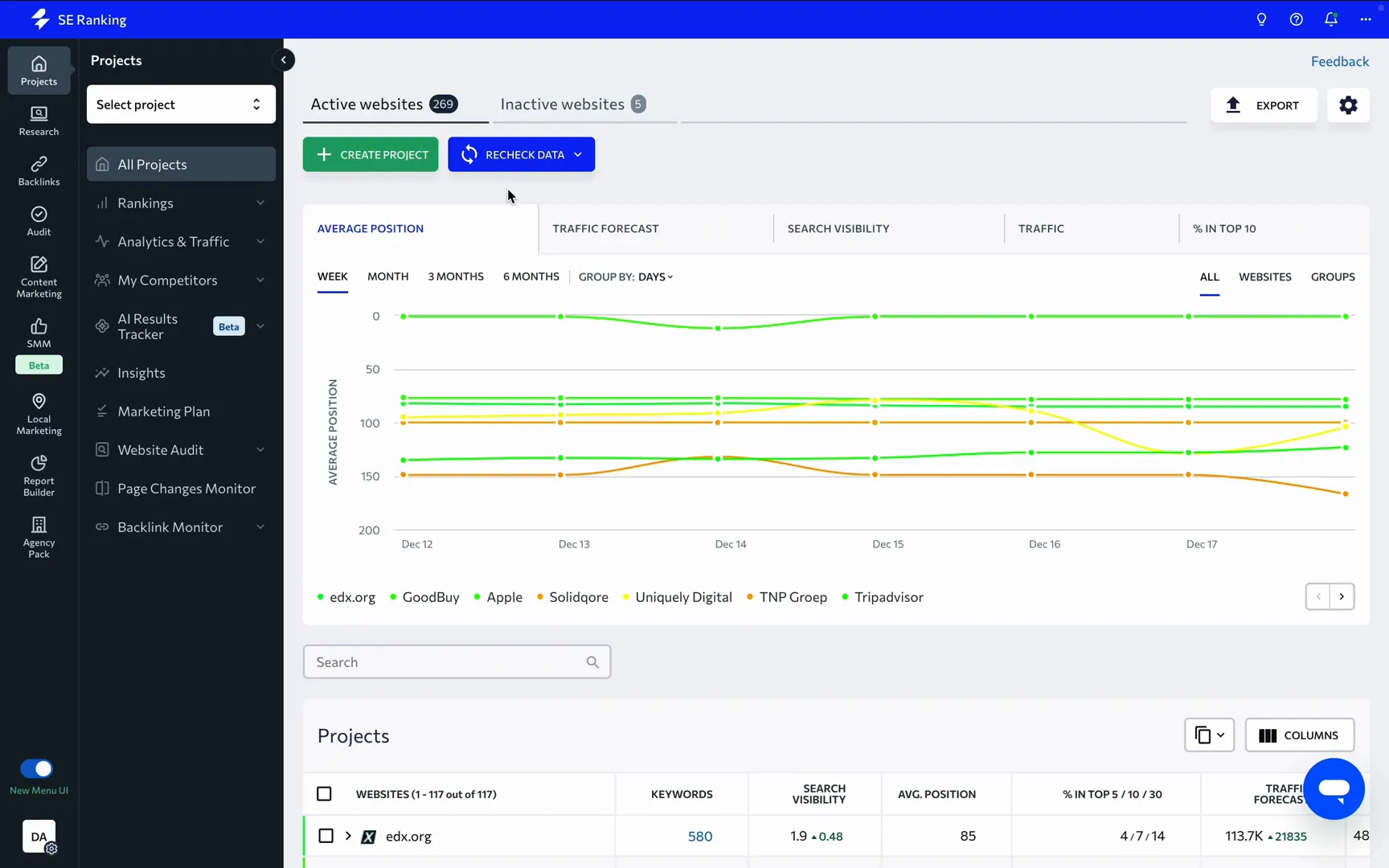Open the Audit section icon
Viewport: 1389px width, 868px height.
(39, 220)
